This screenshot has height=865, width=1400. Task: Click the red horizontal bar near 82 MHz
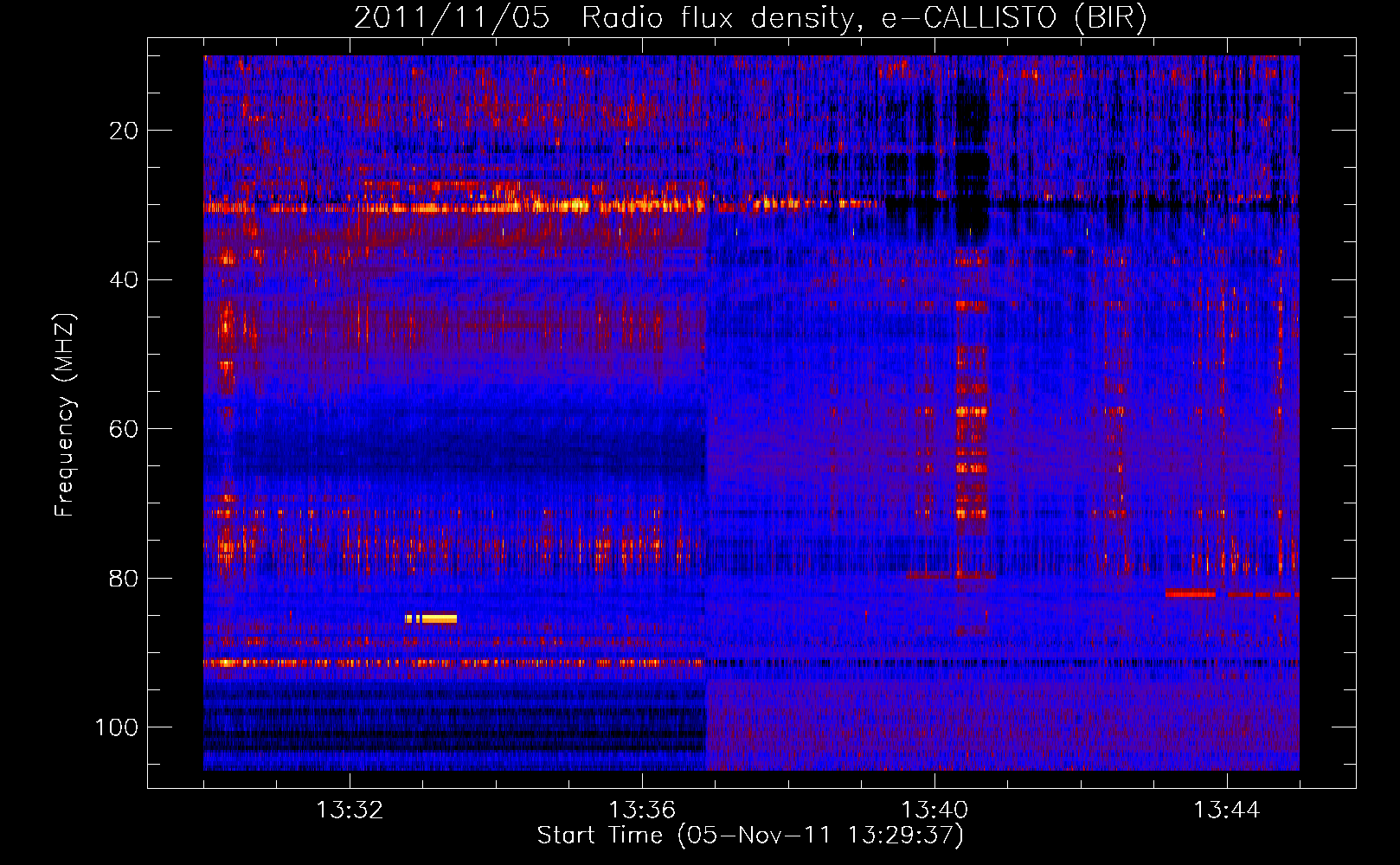[1191, 593]
